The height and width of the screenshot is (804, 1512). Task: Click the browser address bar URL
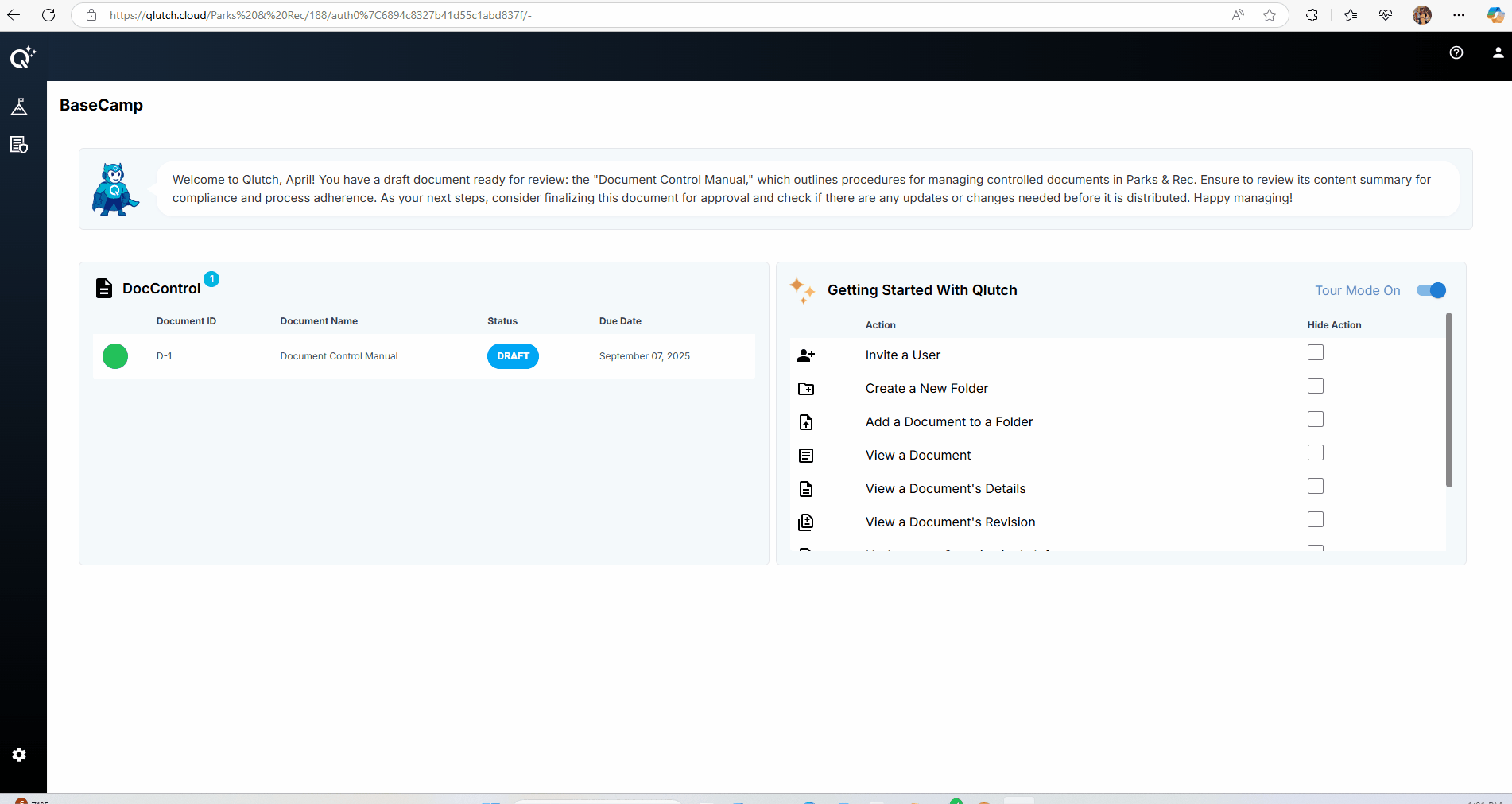[x=320, y=15]
